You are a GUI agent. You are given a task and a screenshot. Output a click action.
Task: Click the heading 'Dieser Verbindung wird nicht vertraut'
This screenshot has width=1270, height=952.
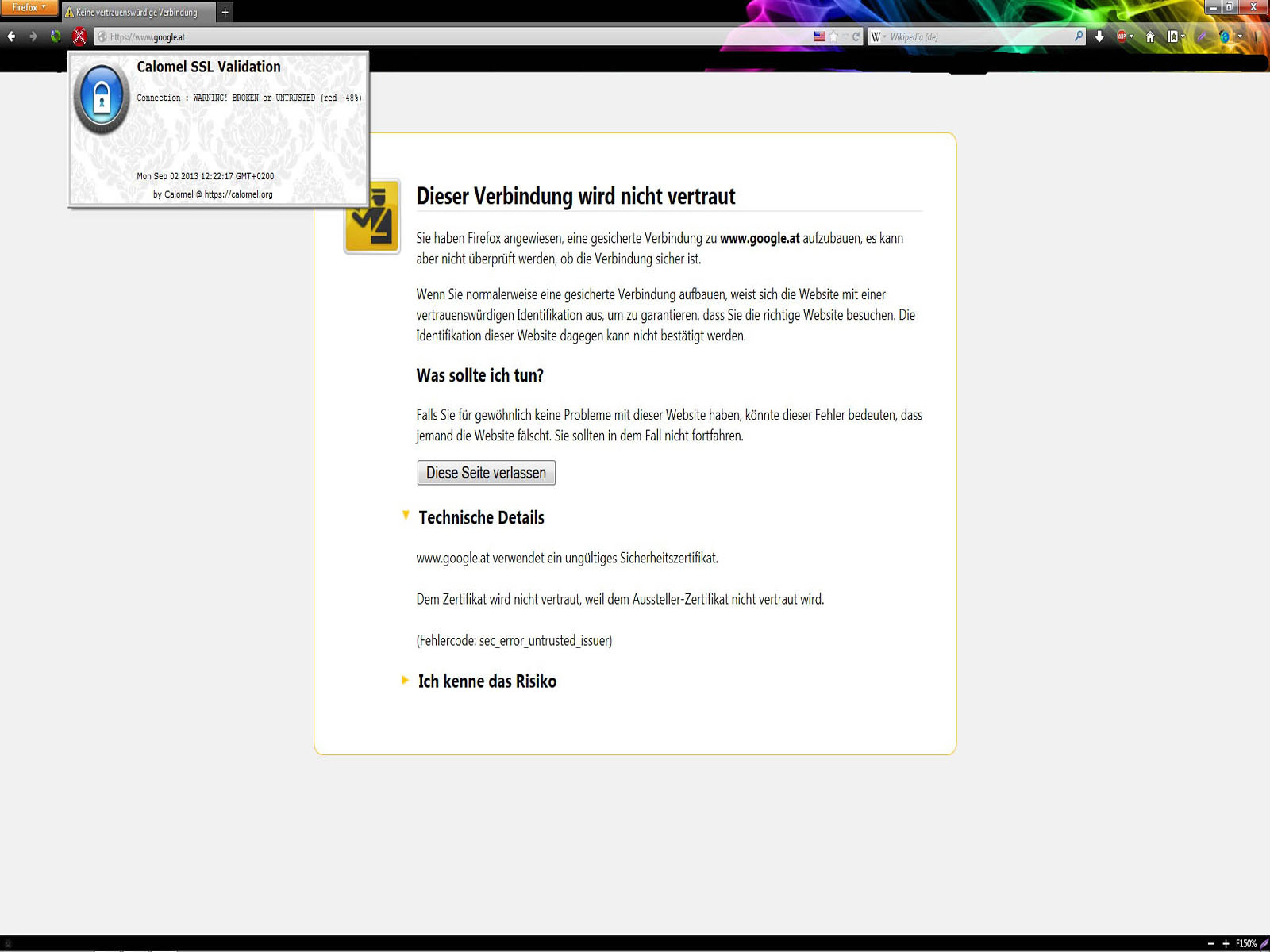pyautogui.click(x=575, y=196)
